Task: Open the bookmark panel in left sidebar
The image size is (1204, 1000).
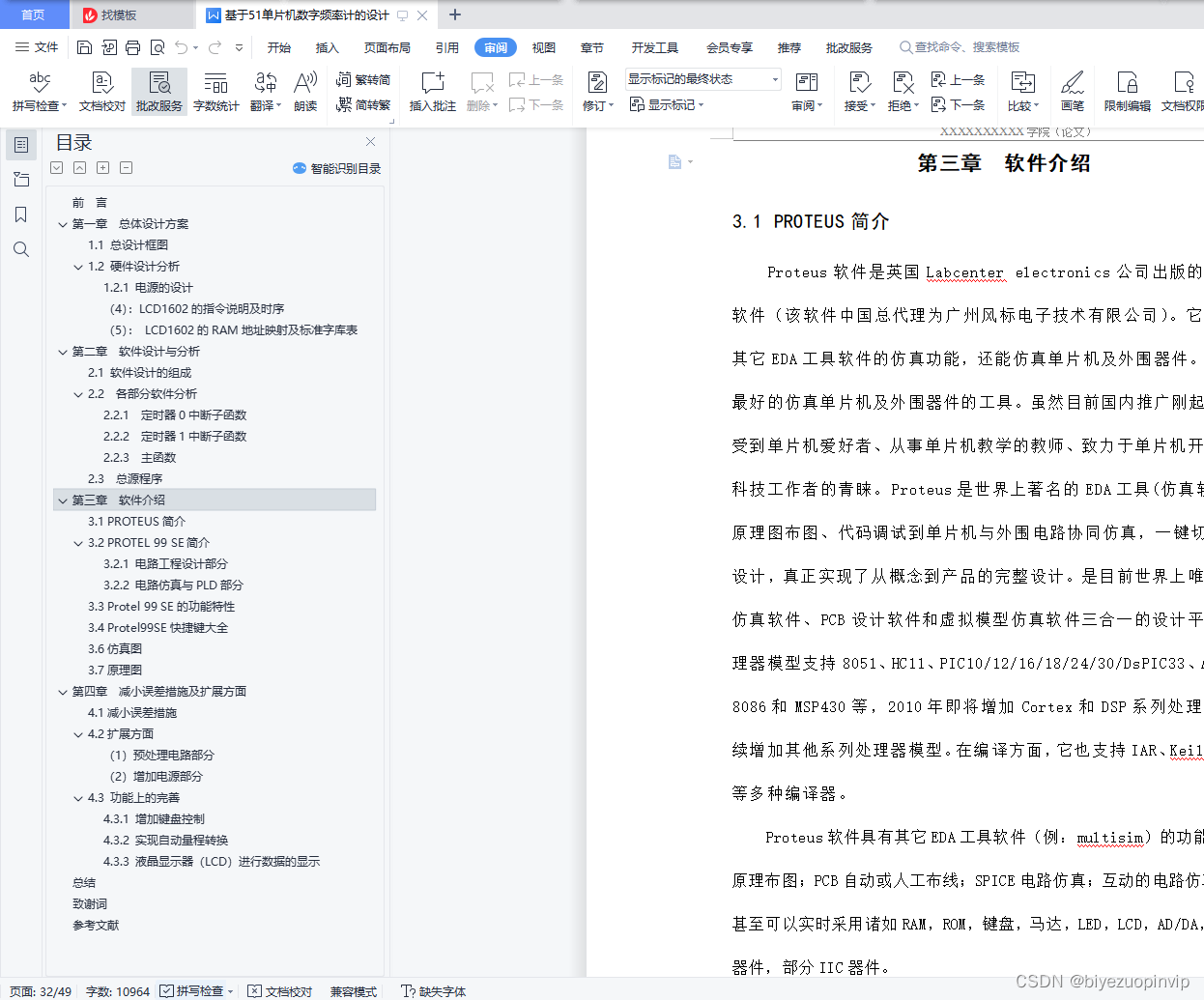Action: 21,214
